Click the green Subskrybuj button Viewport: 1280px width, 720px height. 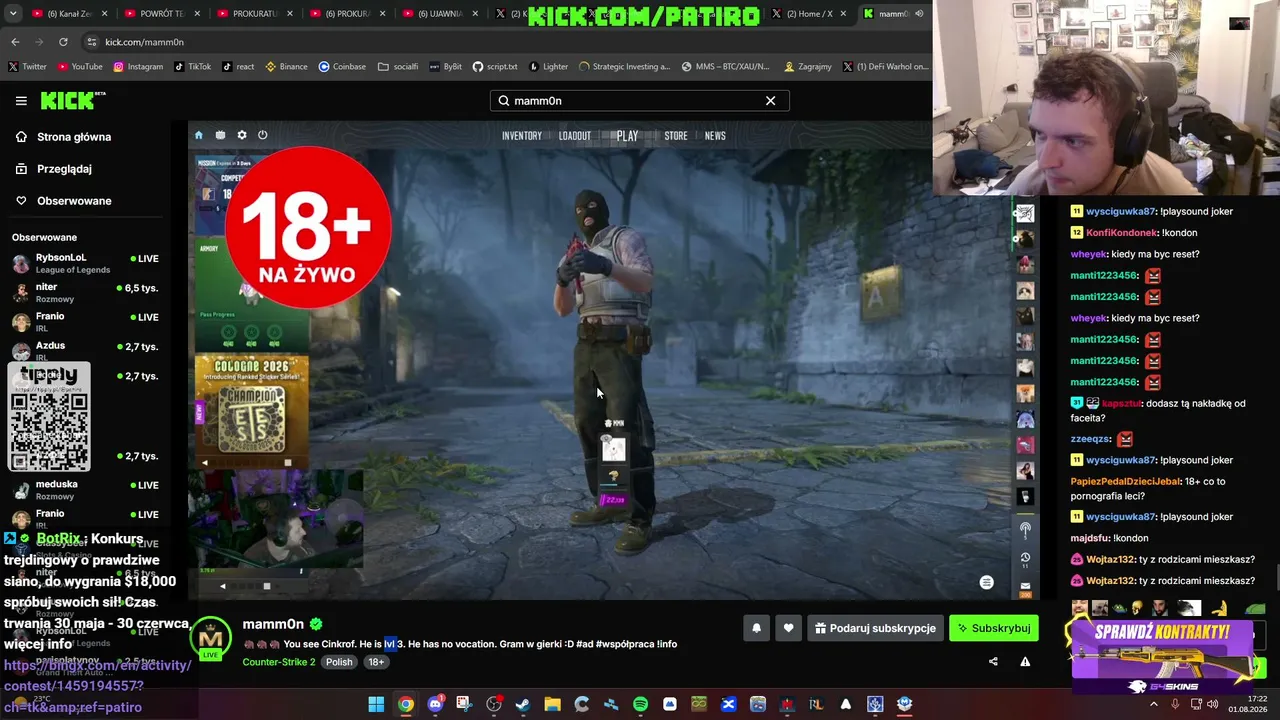994,628
